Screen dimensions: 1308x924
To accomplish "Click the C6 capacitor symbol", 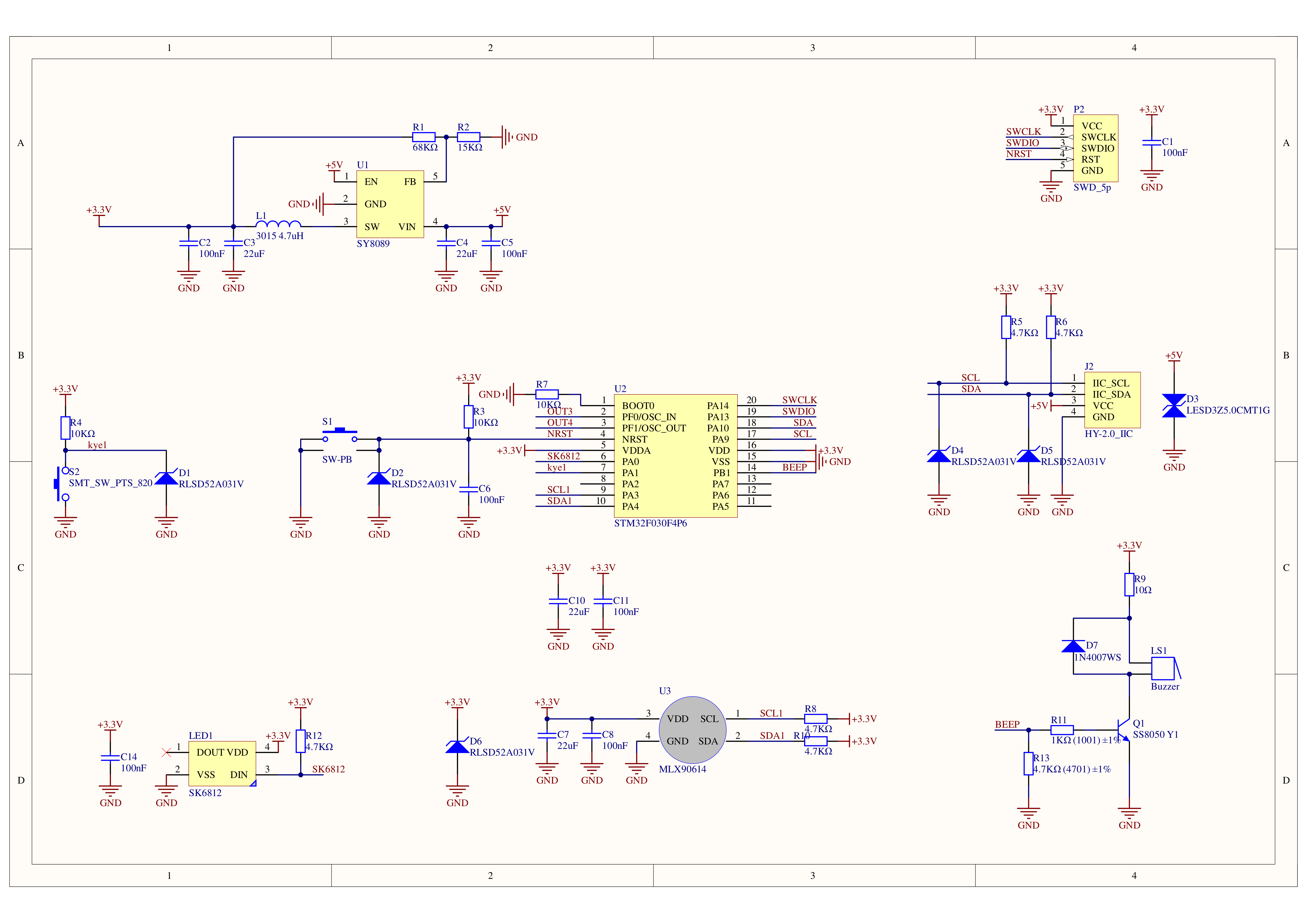I will (x=468, y=489).
